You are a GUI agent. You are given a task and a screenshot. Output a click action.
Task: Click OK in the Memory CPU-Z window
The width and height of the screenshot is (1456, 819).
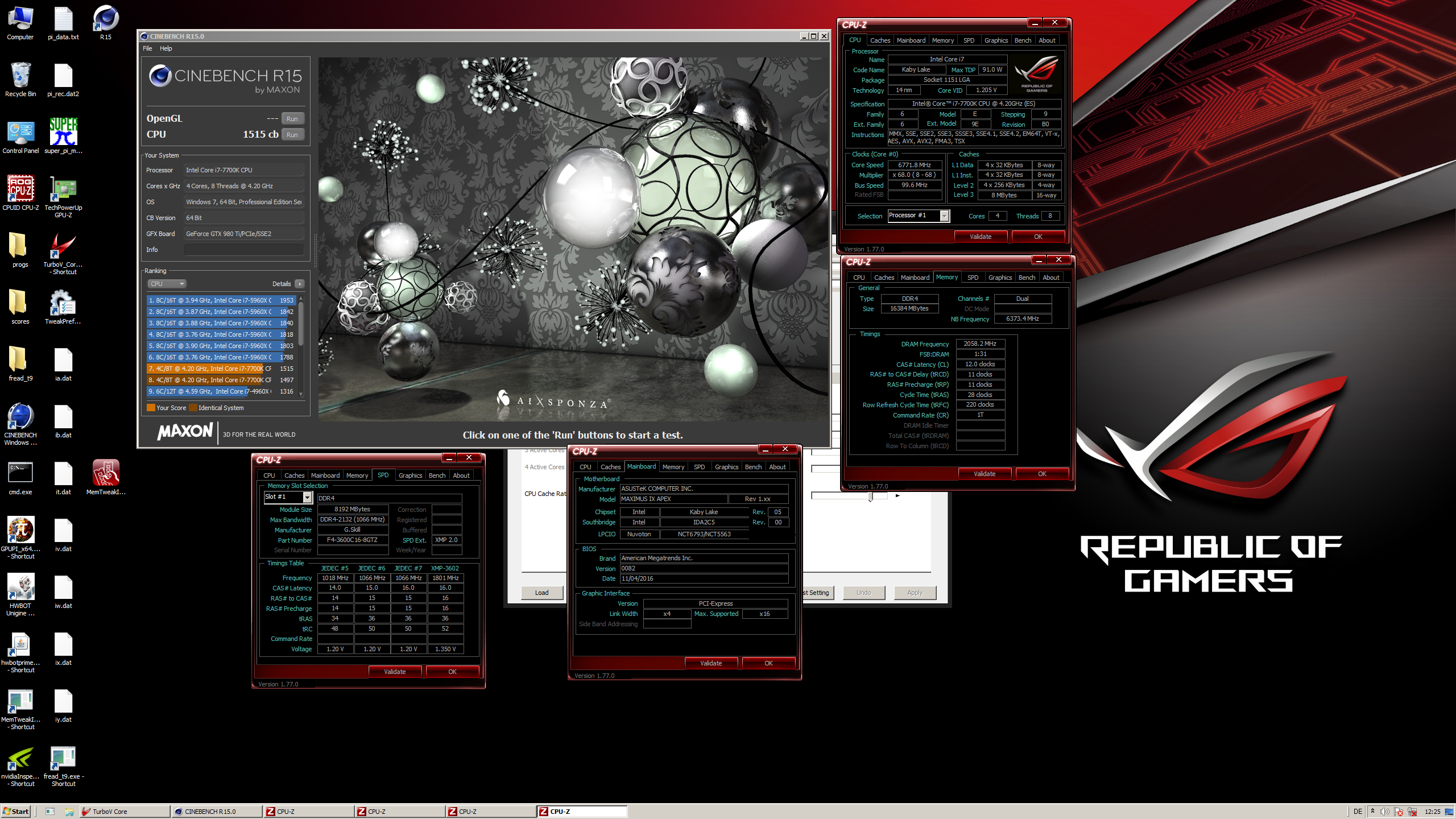coord(1042,474)
